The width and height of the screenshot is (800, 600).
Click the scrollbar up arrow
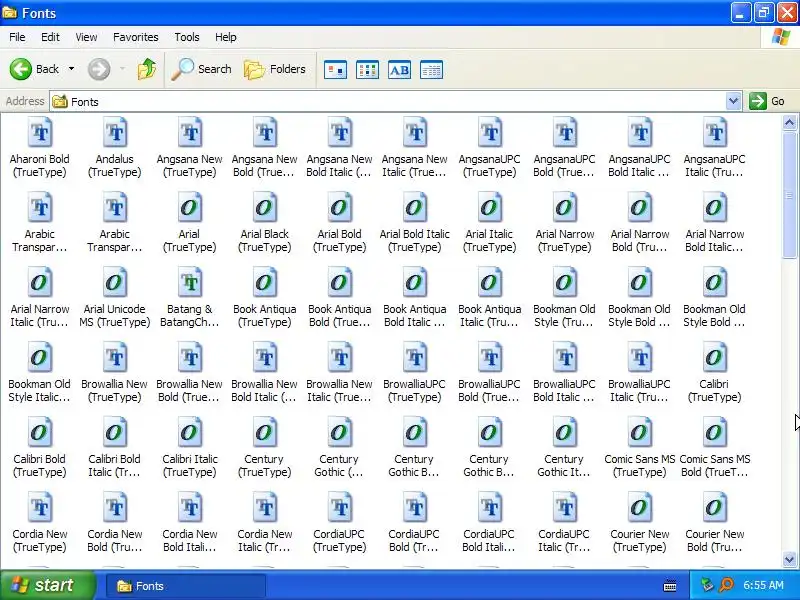[789, 122]
